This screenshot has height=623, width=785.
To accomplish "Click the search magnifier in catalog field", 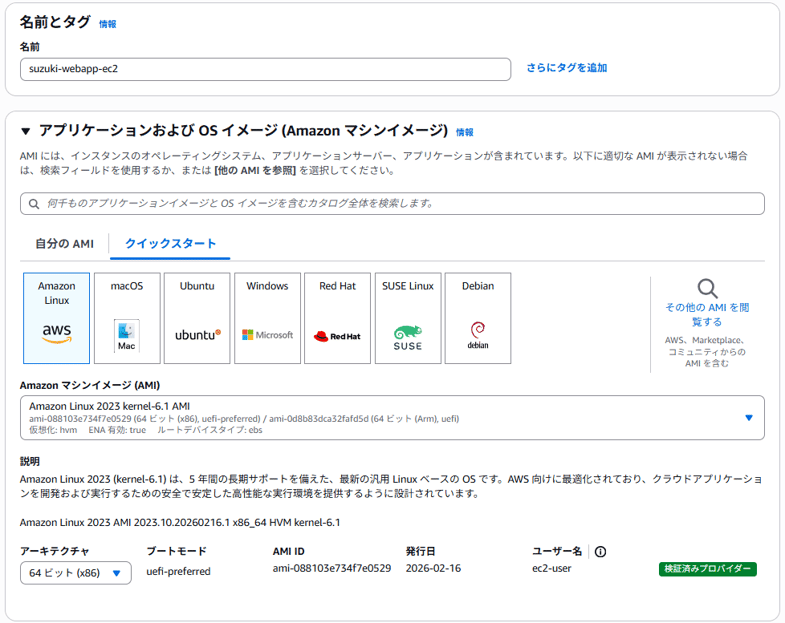I will 34,204.
